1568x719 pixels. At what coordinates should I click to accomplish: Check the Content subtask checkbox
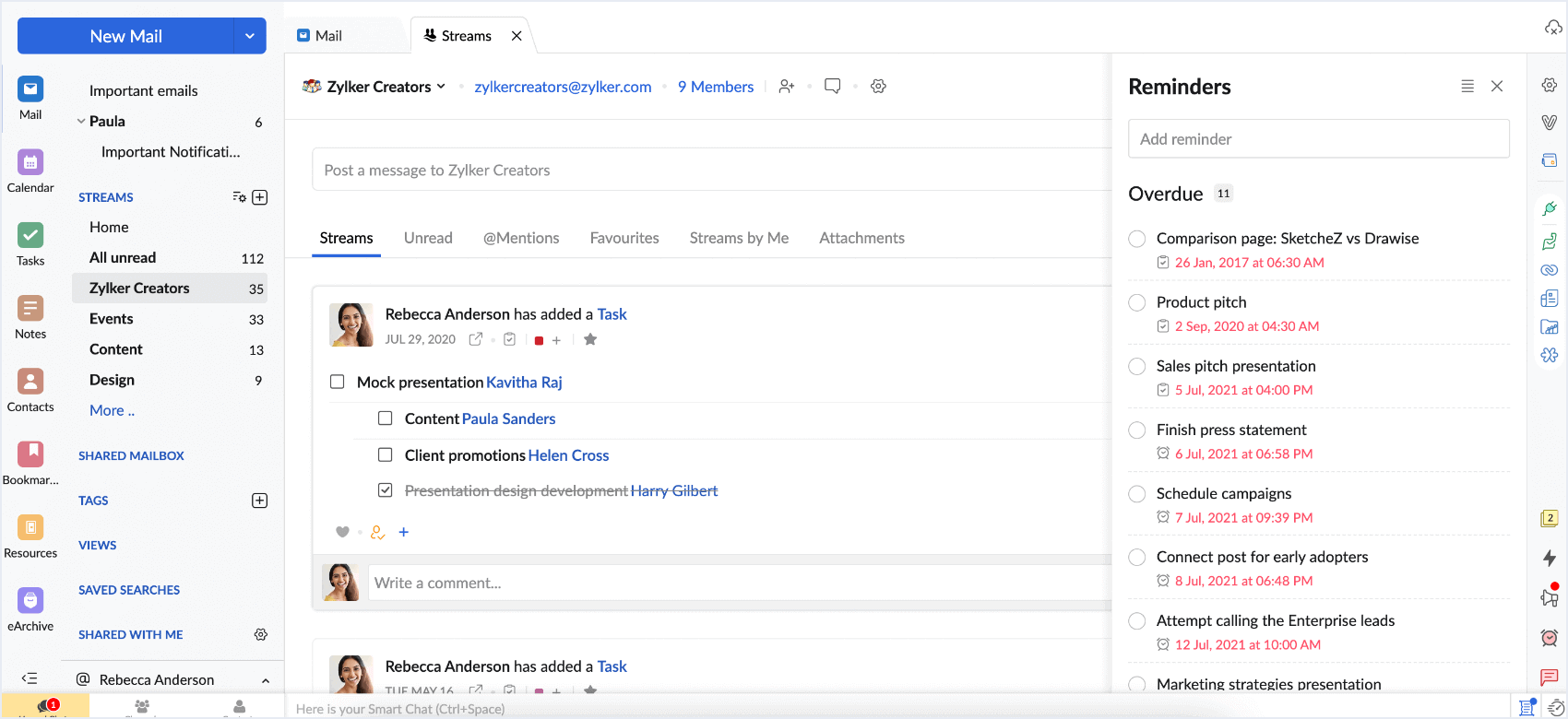pyautogui.click(x=386, y=418)
